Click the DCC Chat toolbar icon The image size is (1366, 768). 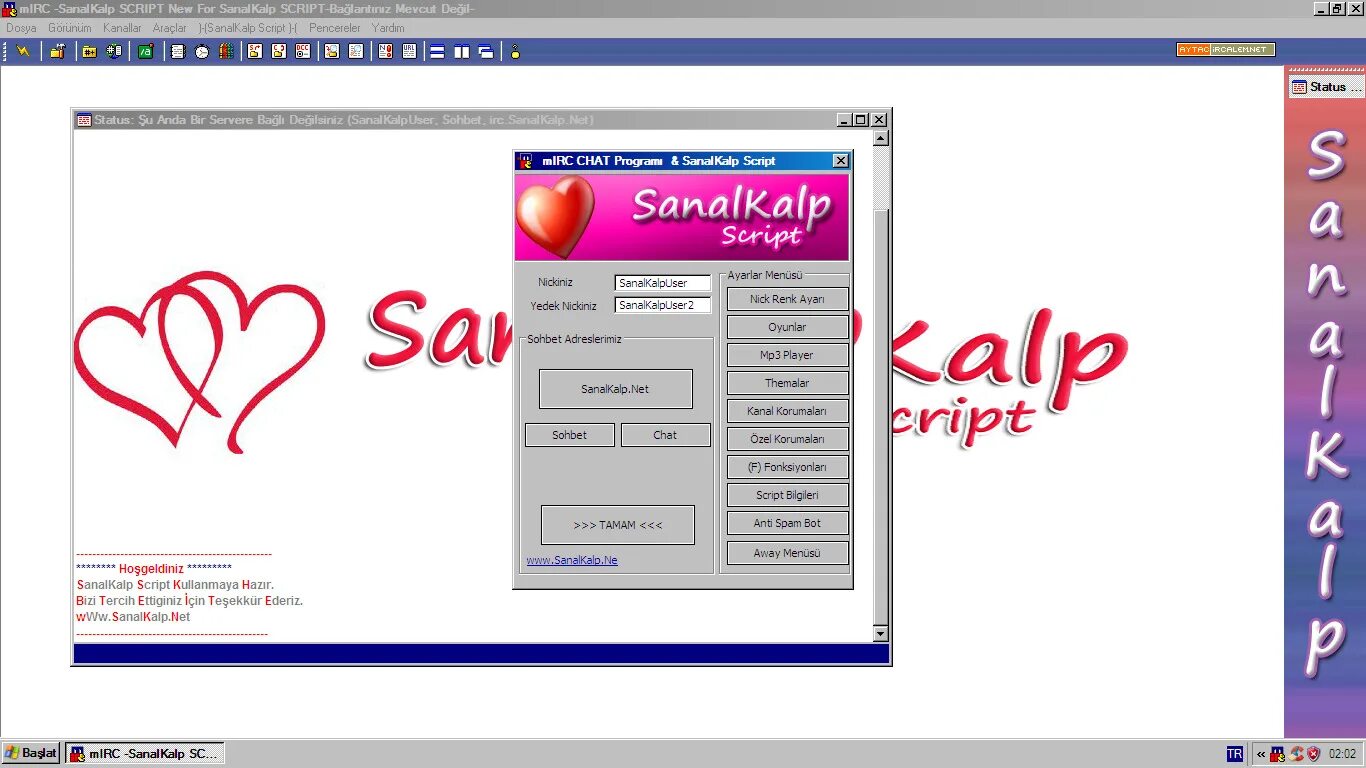279,51
